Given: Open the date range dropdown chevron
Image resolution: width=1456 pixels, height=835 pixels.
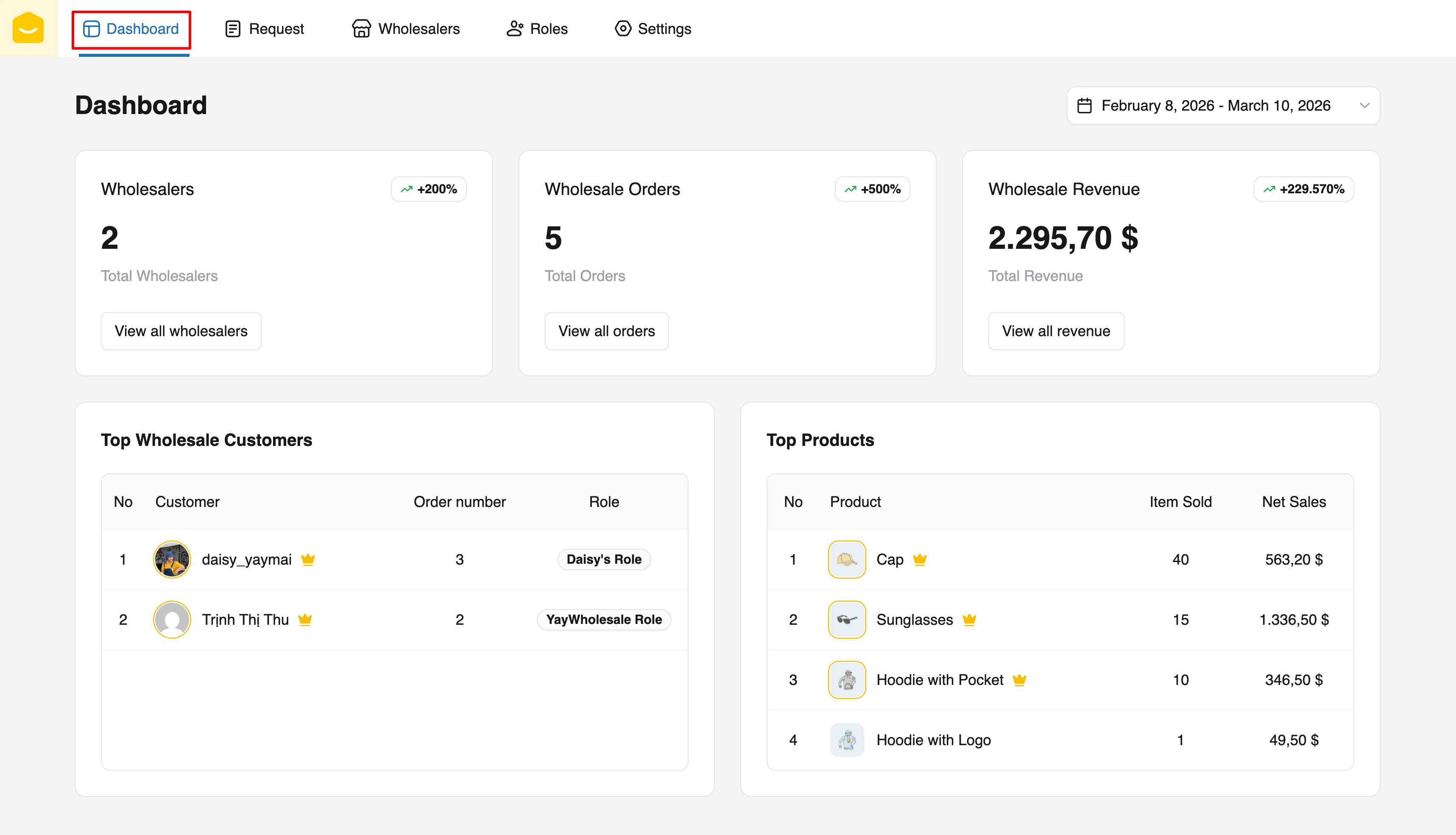Looking at the screenshot, I should tap(1364, 106).
